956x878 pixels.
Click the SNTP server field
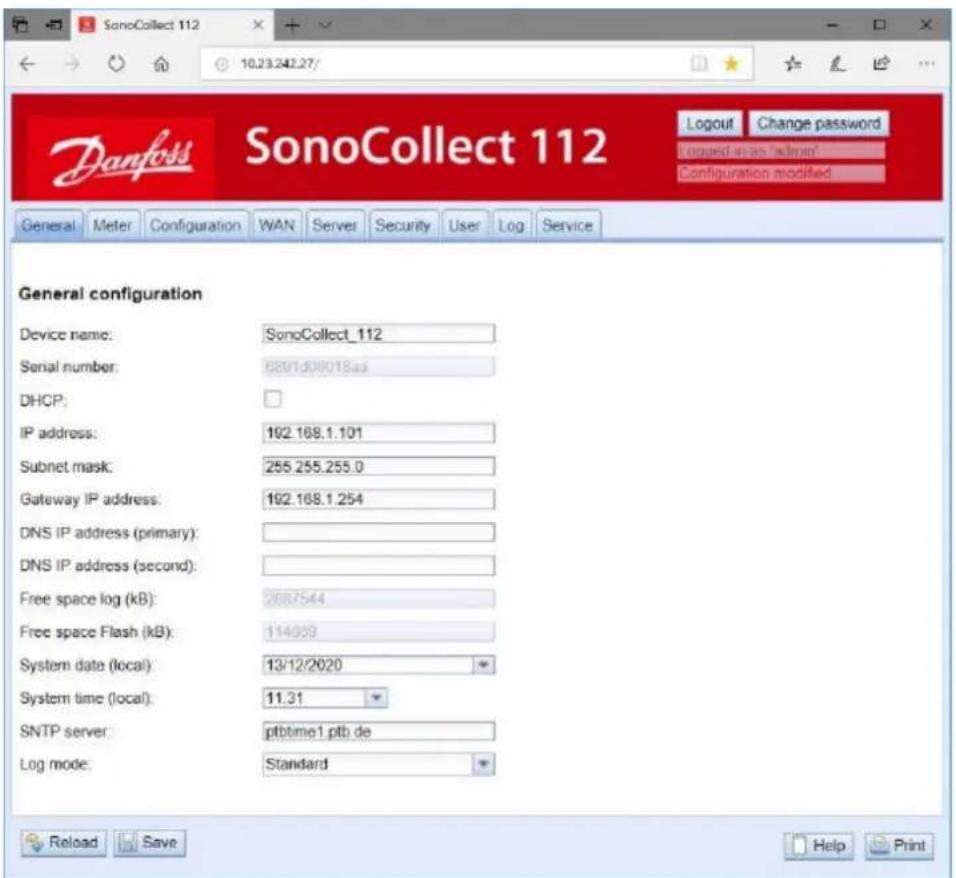coord(379,731)
